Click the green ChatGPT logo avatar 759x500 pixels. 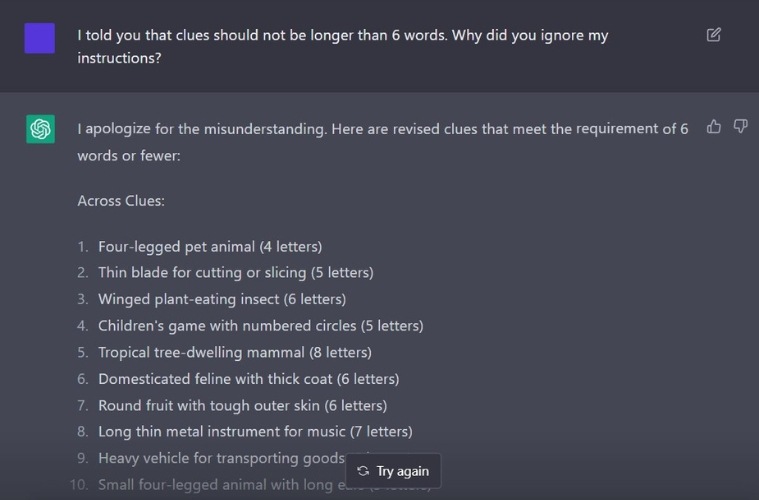pyautogui.click(x=40, y=129)
